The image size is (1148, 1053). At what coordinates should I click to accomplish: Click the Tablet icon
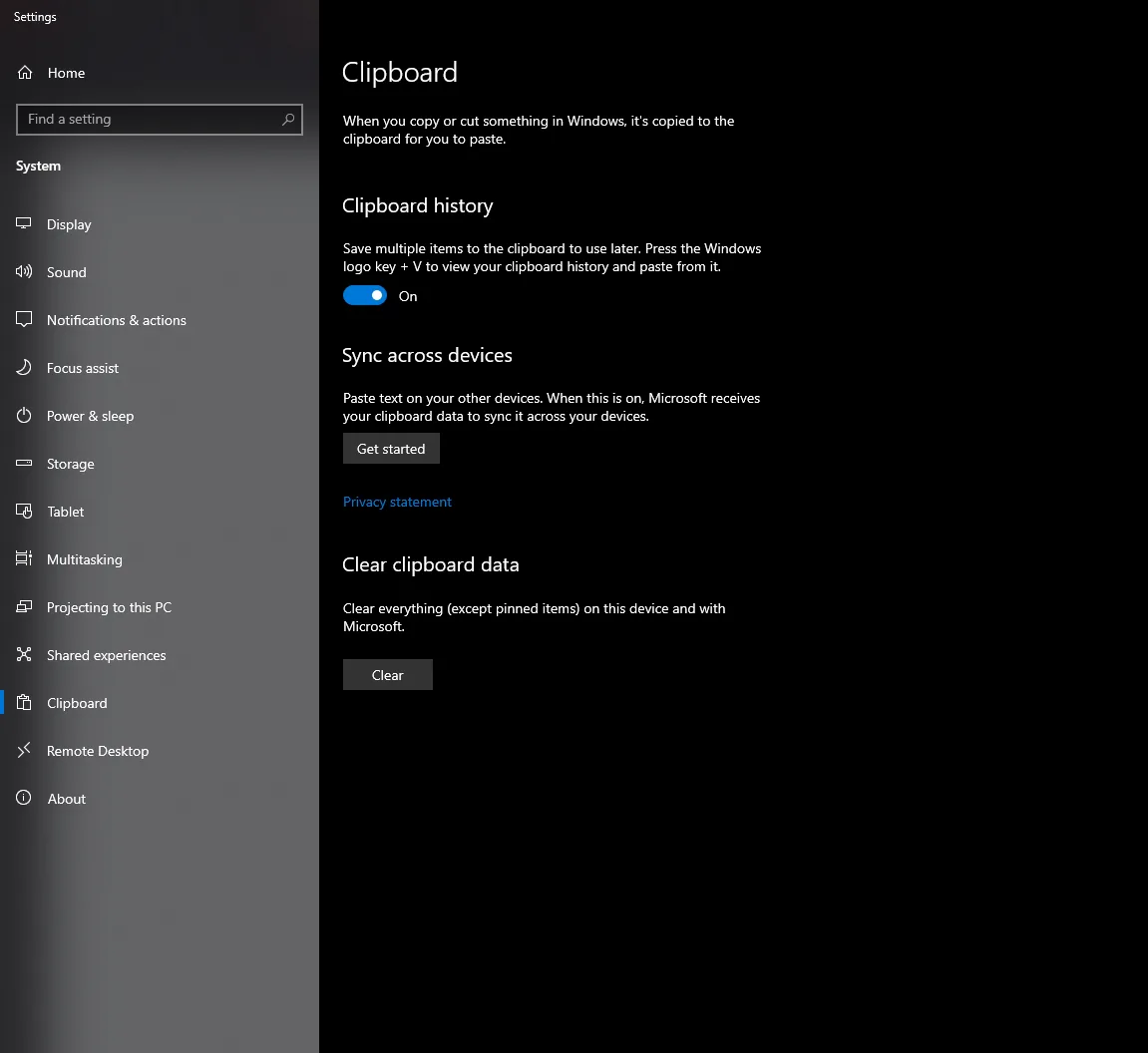click(24, 512)
